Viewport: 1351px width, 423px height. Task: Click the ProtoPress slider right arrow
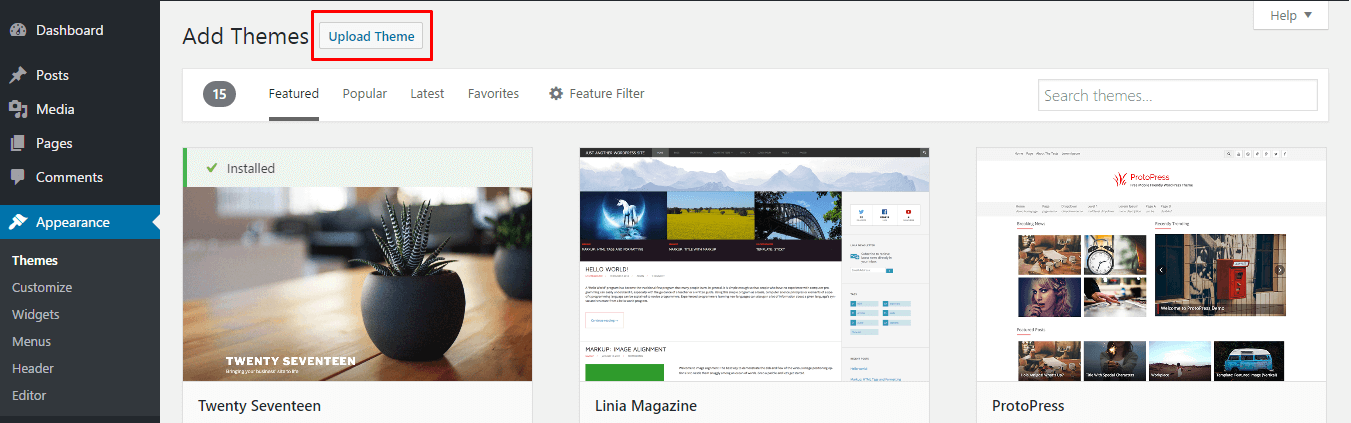(1280, 270)
